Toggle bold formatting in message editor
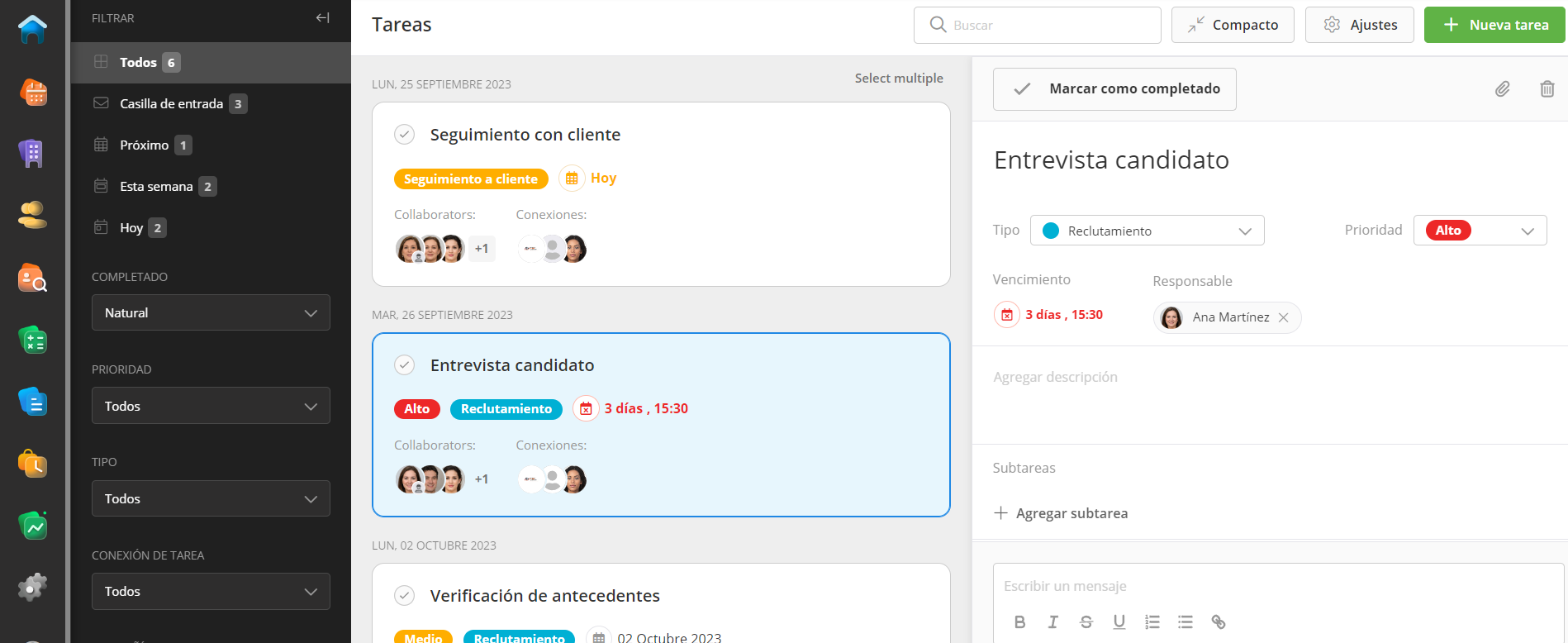1568x643 pixels. pos(1019,622)
